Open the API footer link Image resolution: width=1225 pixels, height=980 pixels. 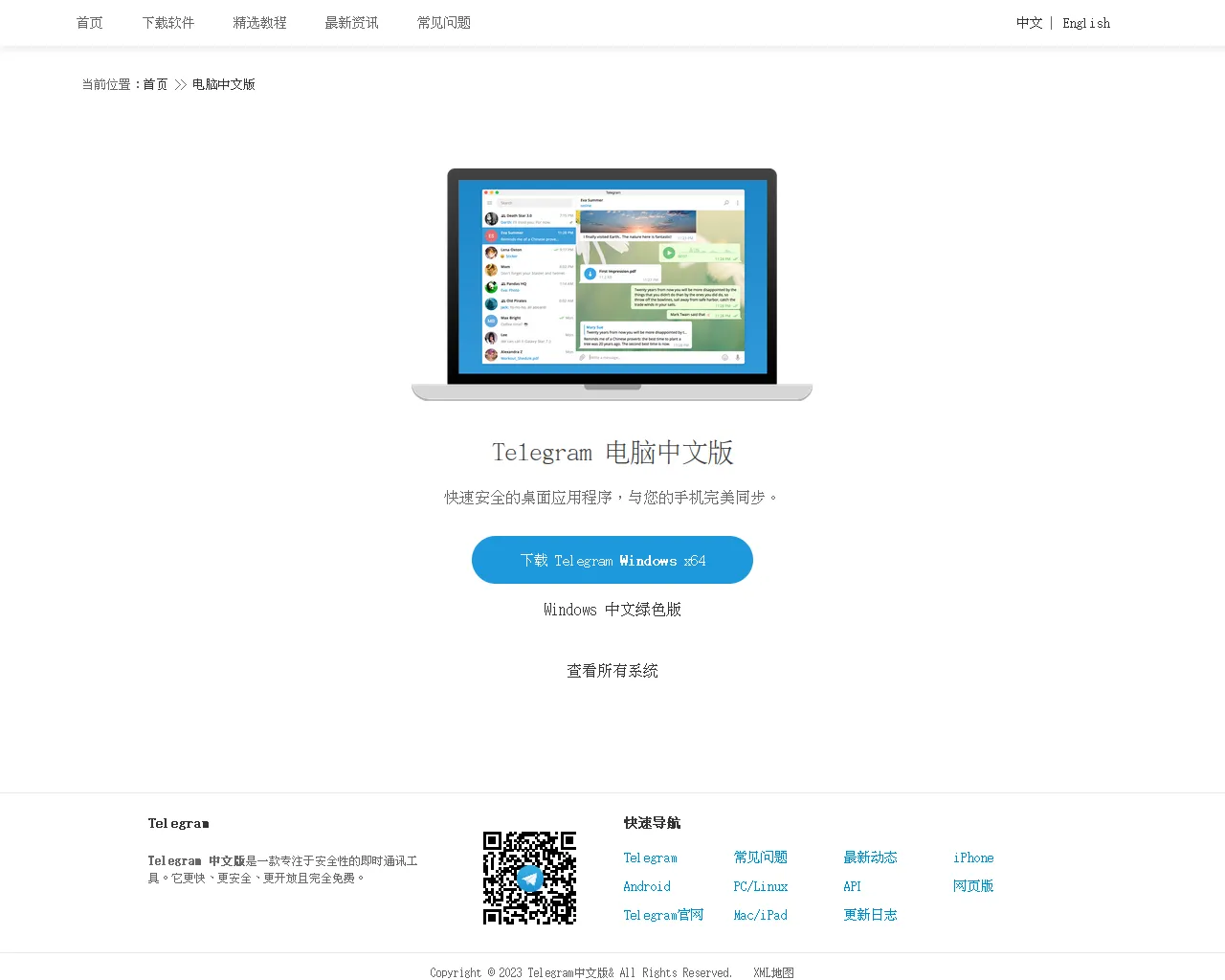click(x=853, y=886)
